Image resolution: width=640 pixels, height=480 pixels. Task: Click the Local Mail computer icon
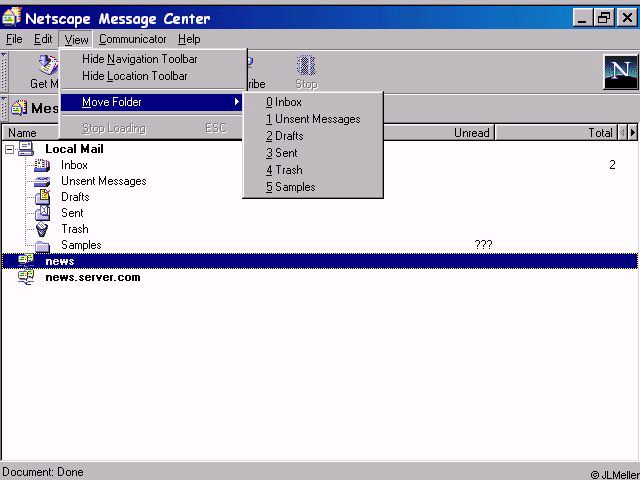pyautogui.click(x=25, y=149)
